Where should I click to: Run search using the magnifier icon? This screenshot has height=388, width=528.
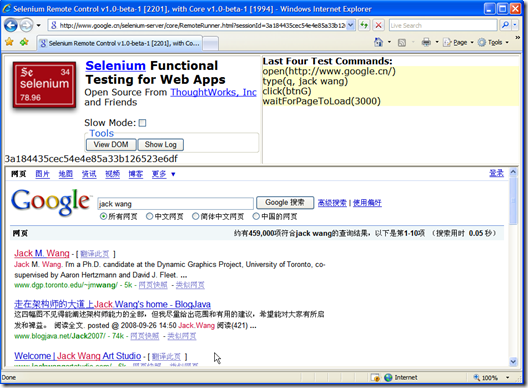[505, 25]
